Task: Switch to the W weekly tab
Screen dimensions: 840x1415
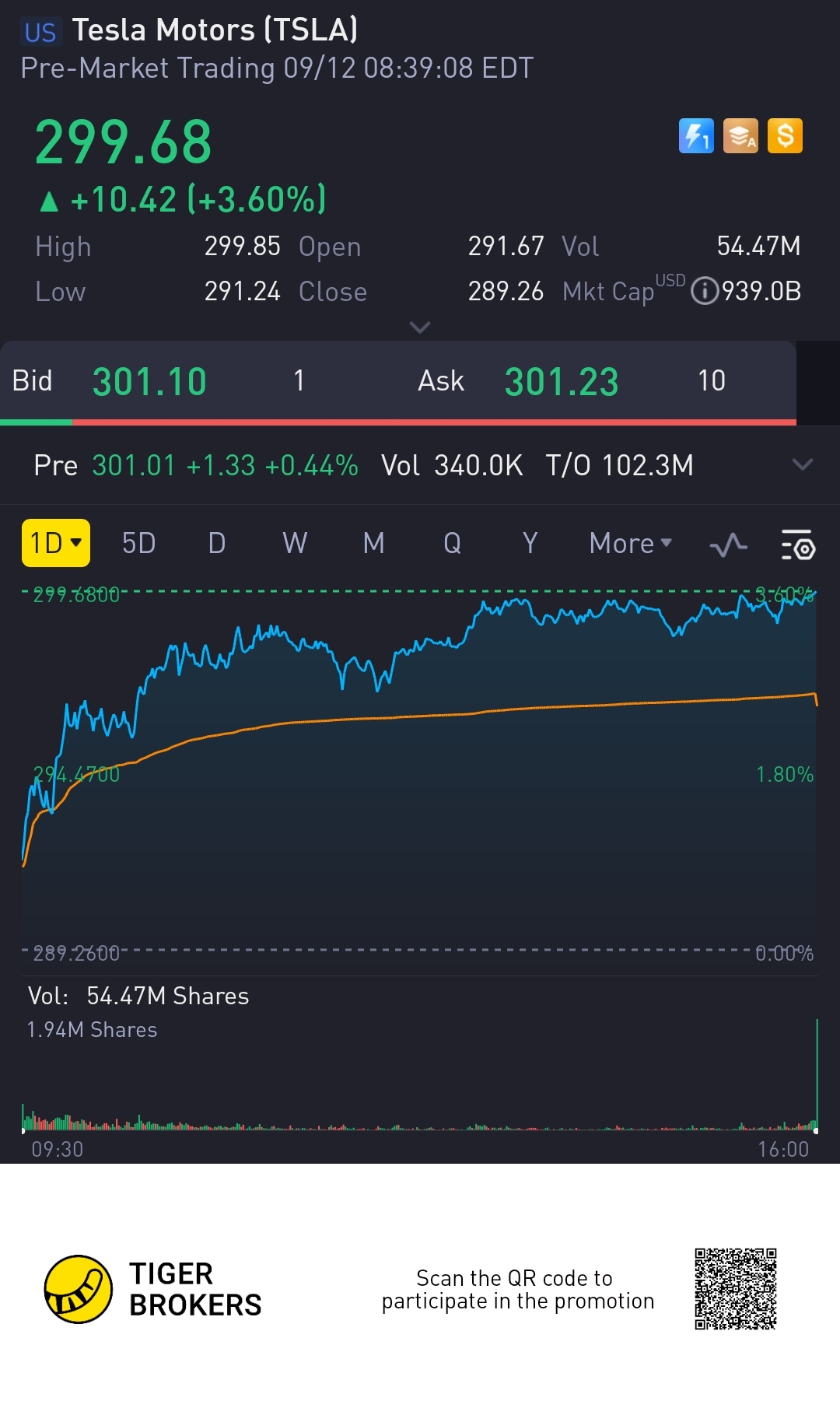Action: [295, 543]
